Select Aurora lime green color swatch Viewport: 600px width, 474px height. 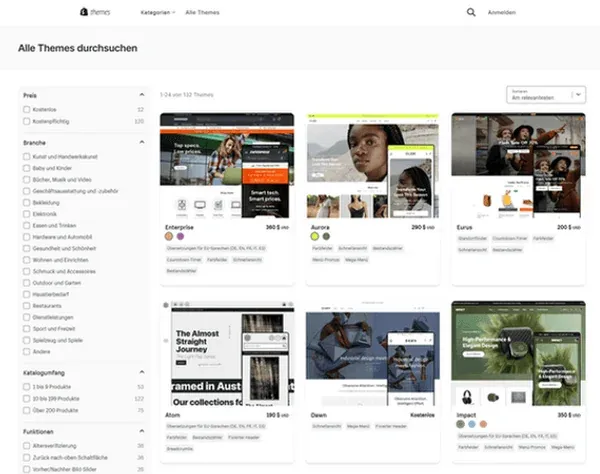point(315,236)
